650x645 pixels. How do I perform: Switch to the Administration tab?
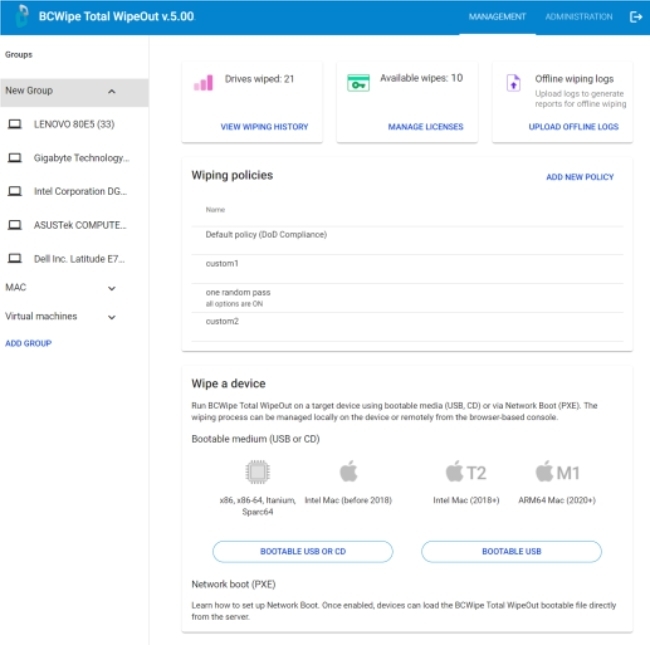pos(579,17)
